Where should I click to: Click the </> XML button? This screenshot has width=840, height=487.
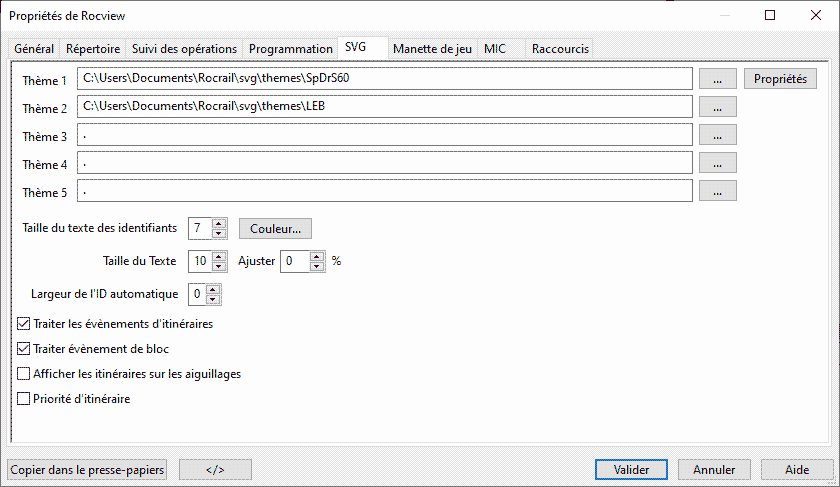(x=214, y=469)
